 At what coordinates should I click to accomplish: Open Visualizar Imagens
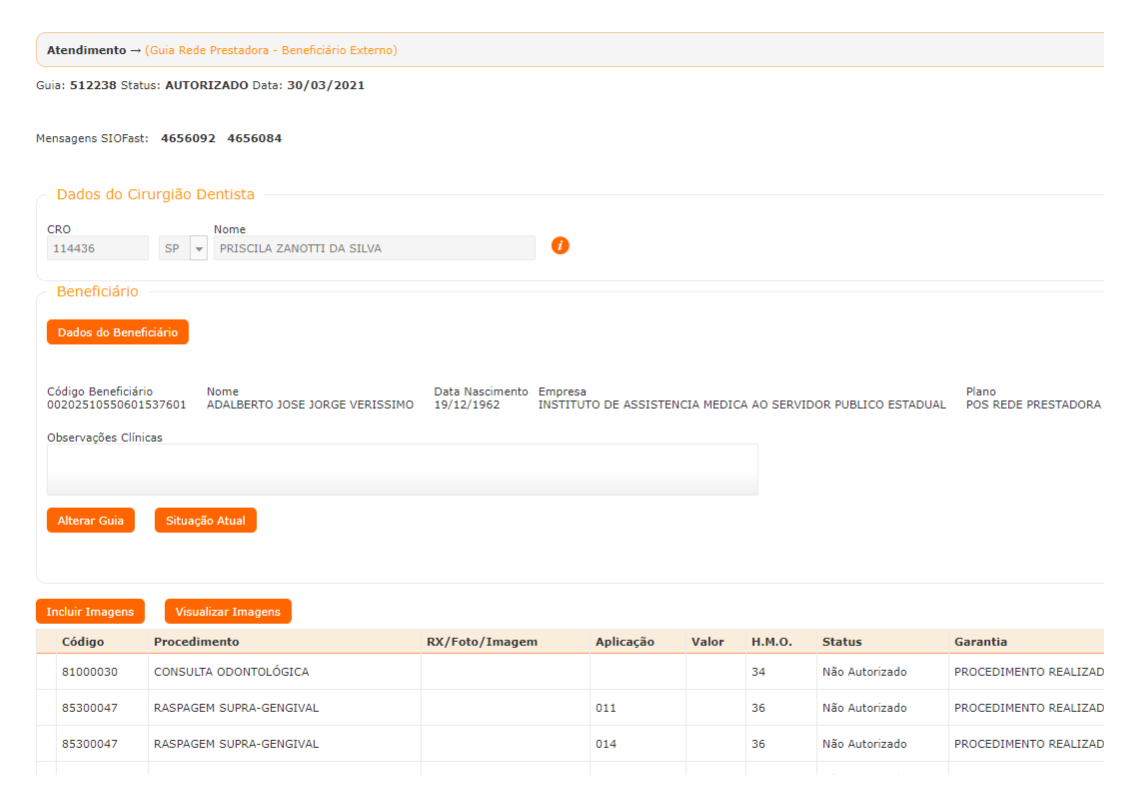(228, 612)
